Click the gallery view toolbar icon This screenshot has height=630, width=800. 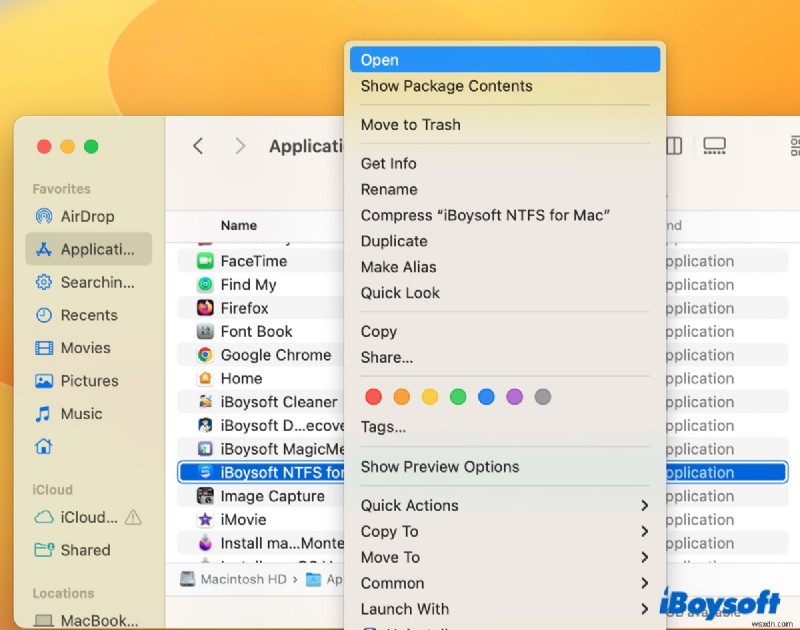714,146
